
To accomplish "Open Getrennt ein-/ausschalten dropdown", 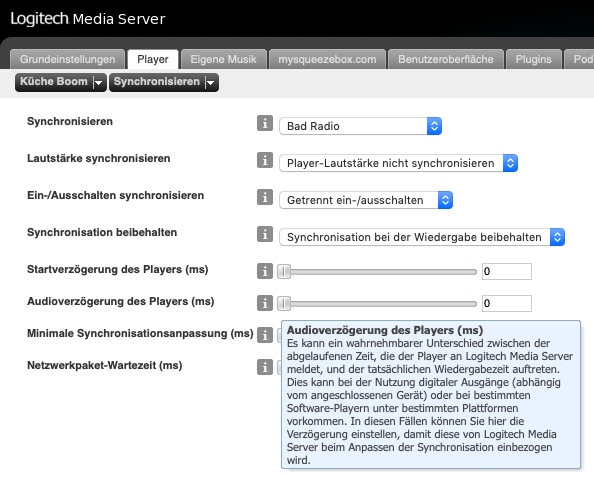I will 366,200.
